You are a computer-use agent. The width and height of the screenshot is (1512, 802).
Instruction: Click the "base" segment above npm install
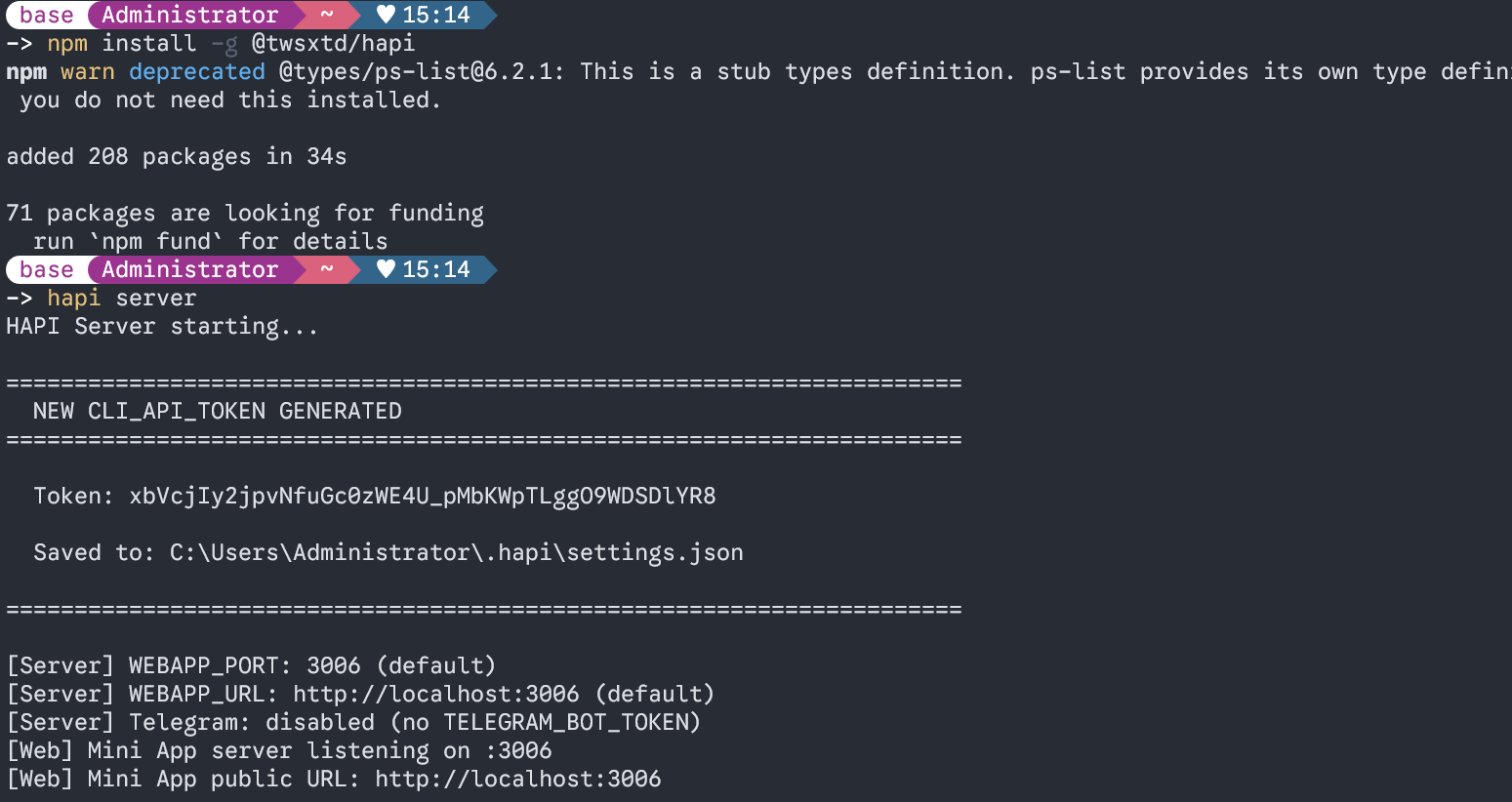click(x=46, y=15)
